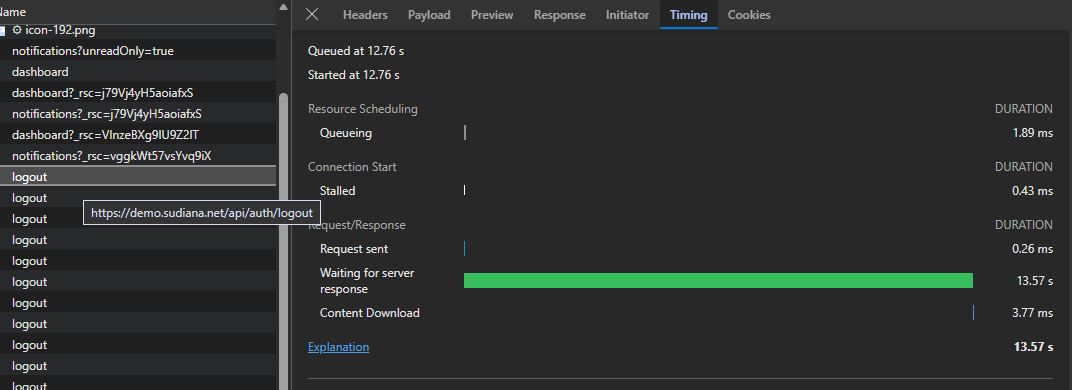
Task: Click the Started at 12.76 s text
Action: point(353,75)
